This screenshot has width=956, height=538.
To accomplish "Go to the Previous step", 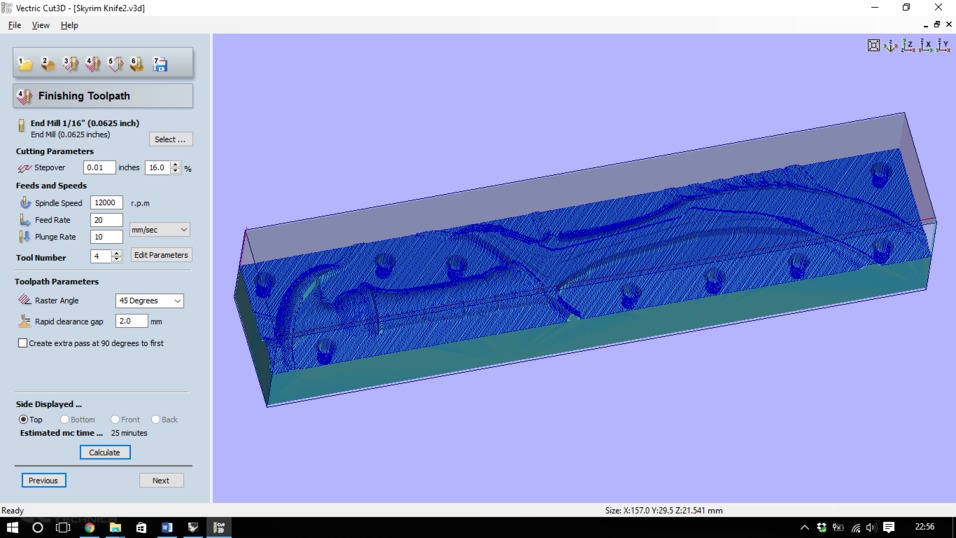I will [43, 481].
